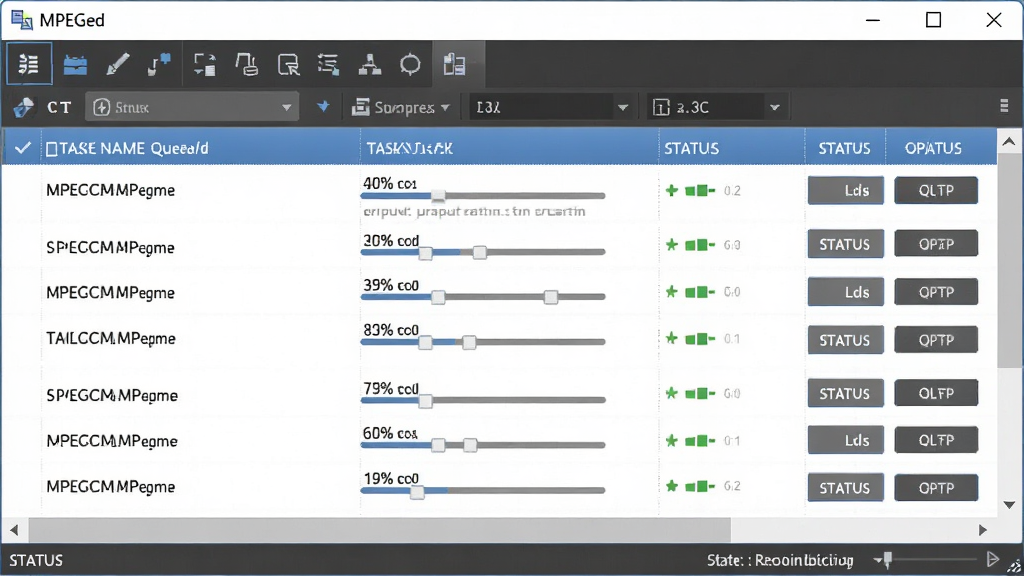Click the State: Reooinlbiciiug status text

(780, 560)
